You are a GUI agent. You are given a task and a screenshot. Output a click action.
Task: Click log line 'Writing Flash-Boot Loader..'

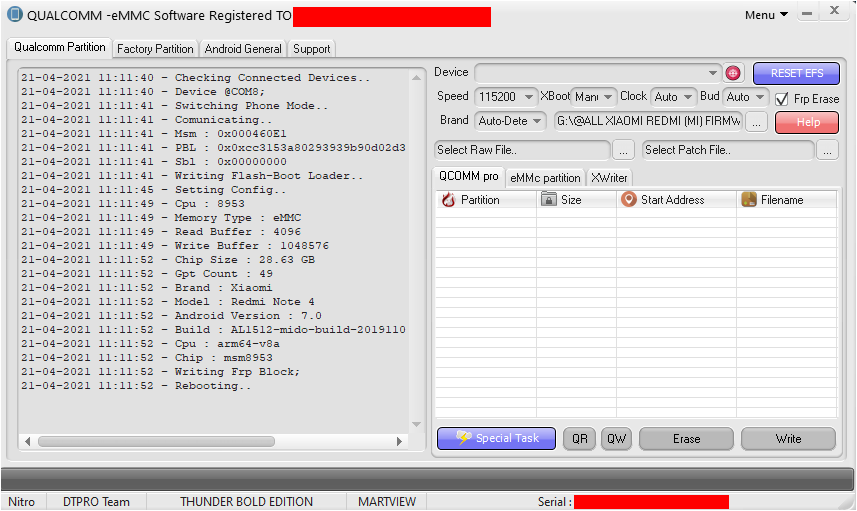(192, 176)
